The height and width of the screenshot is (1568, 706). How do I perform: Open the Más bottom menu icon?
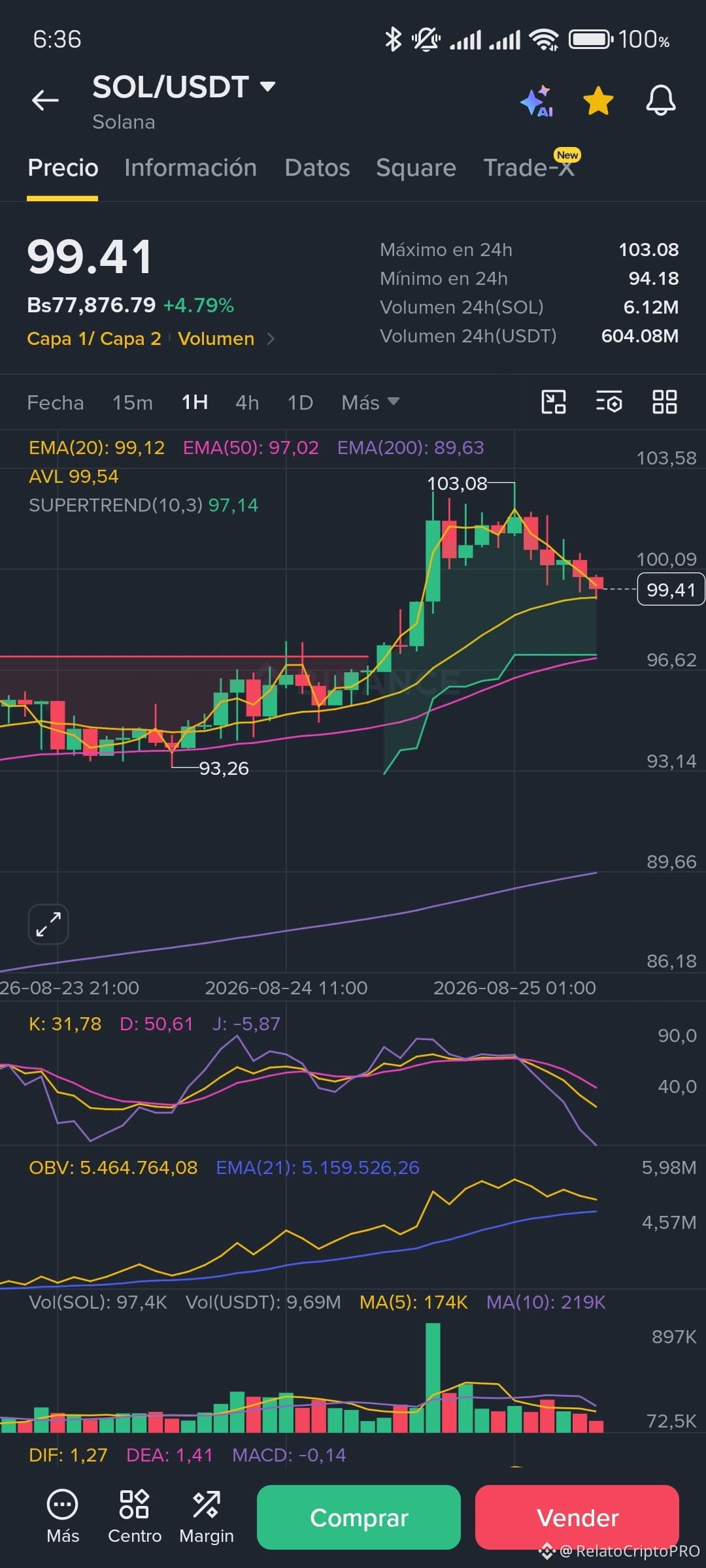(x=63, y=1517)
